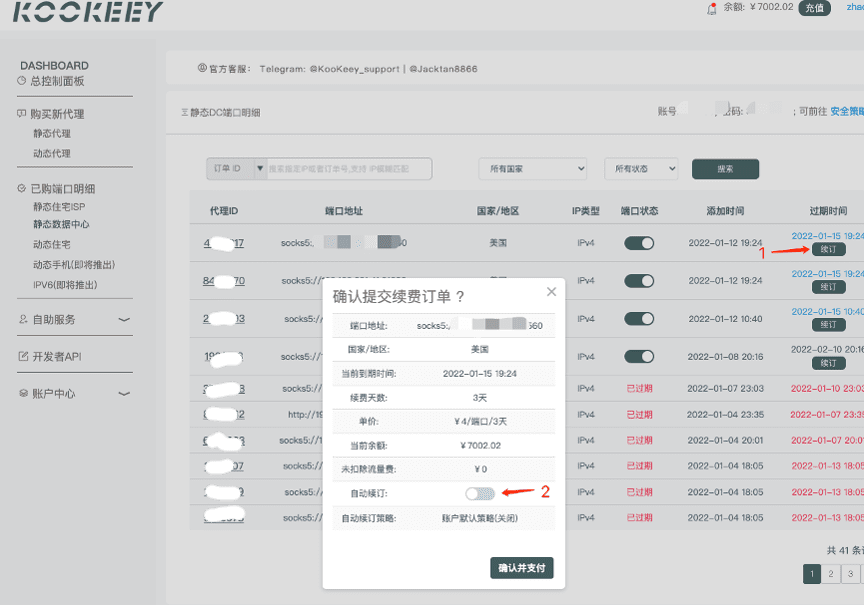Open the 所有状态 status dropdown
Image resolution: width=866 pixels, height=606 pixels.
(641, 168)
